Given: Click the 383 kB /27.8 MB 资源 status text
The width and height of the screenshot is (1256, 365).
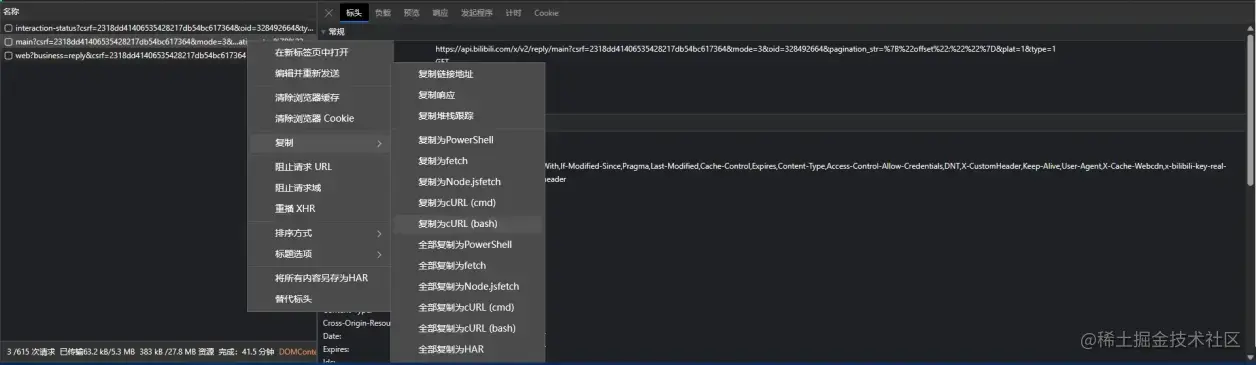Looking at the screenshot, I should [x=176, y=351].
